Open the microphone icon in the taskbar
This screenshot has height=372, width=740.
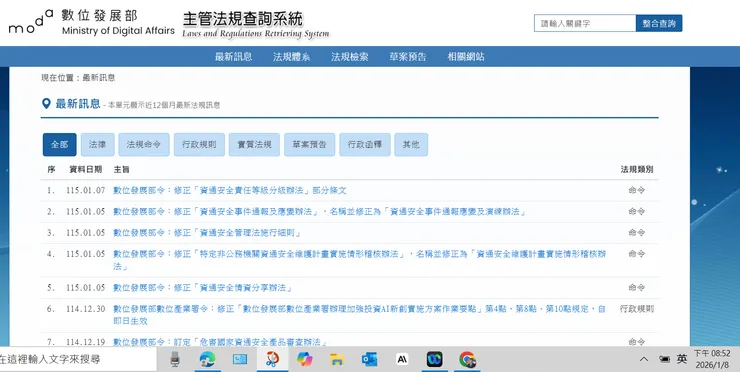click(x=175, y=359)
